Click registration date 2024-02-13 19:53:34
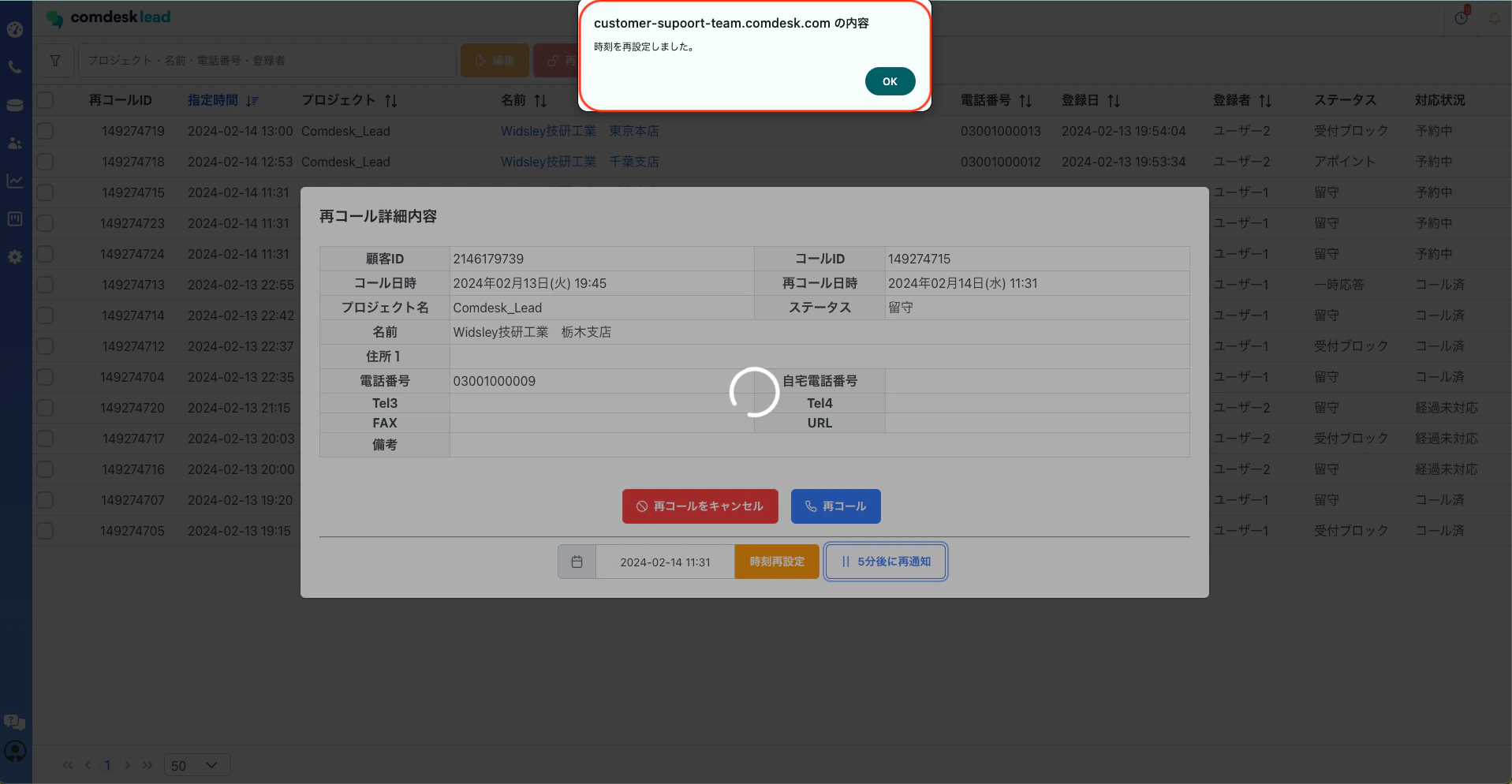Image resolution: width=1512 pixels, height=784 pixels. 1123,162
